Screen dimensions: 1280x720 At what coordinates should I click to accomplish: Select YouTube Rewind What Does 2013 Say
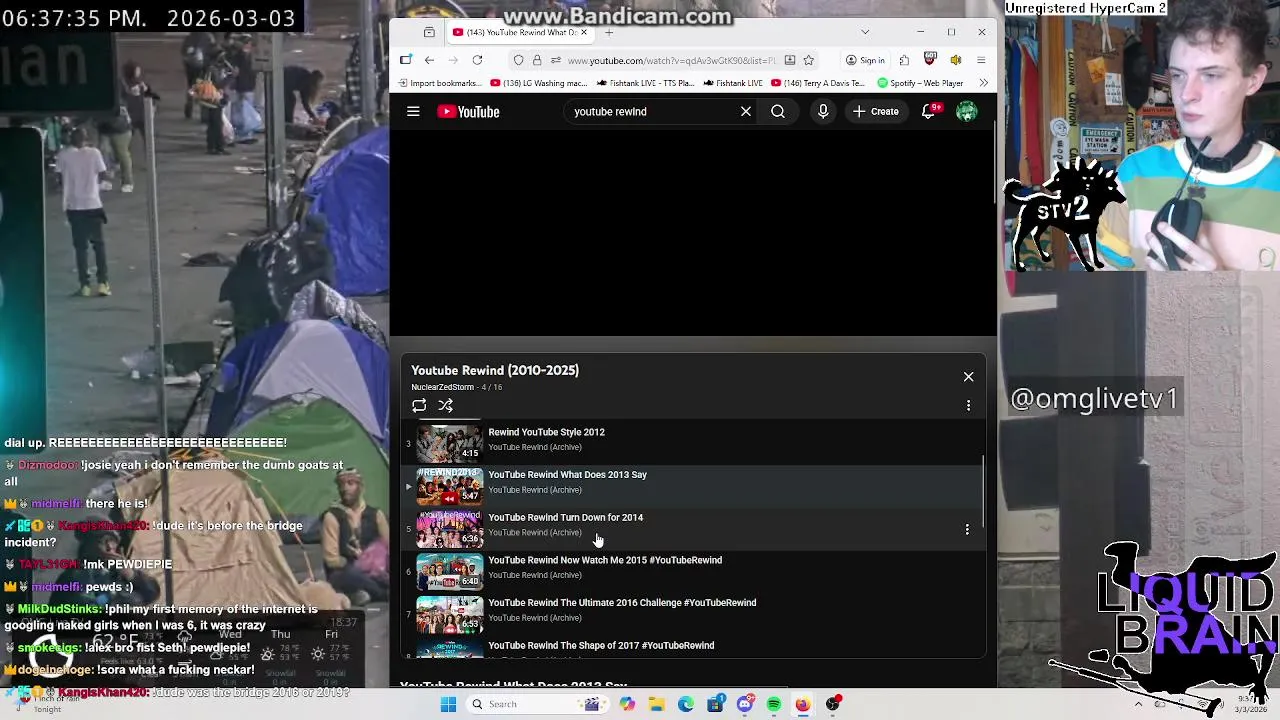click(x=567, y=475)
